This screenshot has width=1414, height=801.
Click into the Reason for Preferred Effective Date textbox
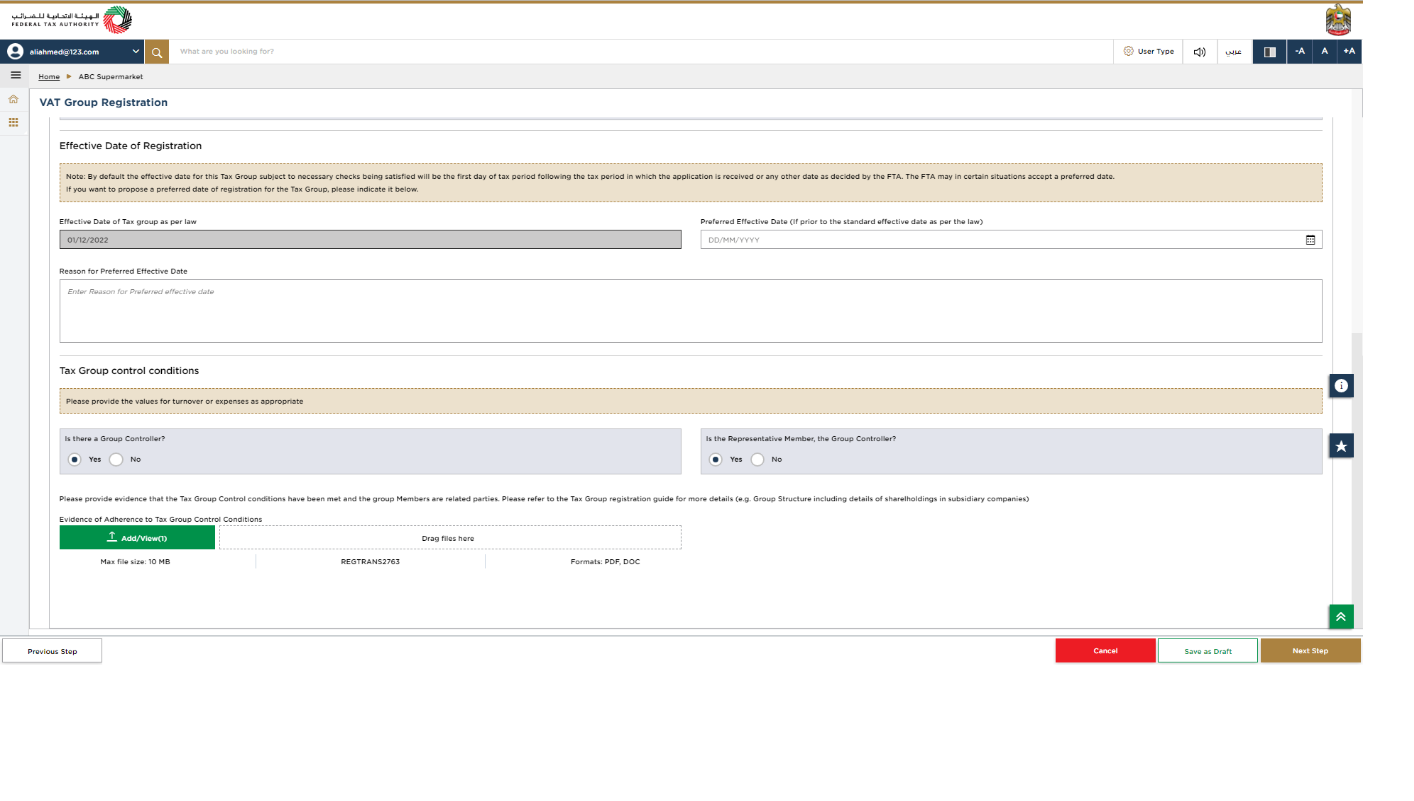click(x=691, y=311)
